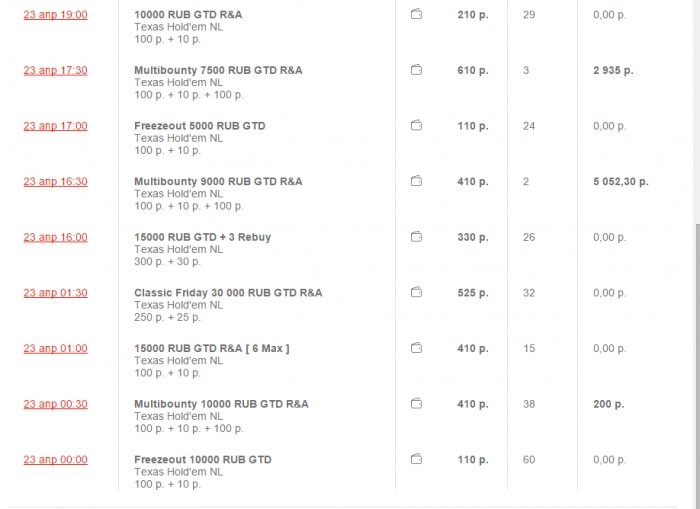Click the 23 апр 01:30 date link
700x509 pixels.
[55, 293]
